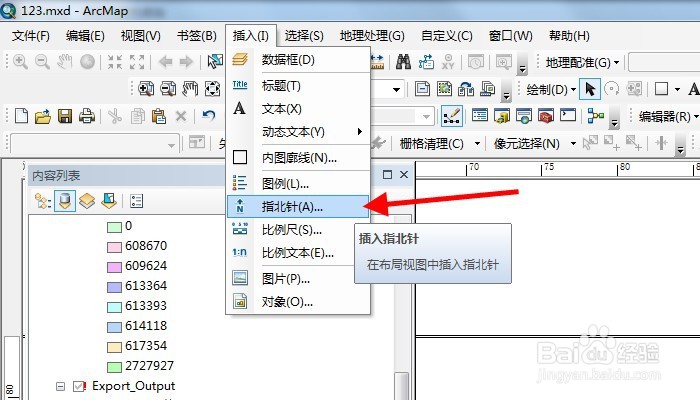Click the Editor toolbar pencil icon

(451, 117)
